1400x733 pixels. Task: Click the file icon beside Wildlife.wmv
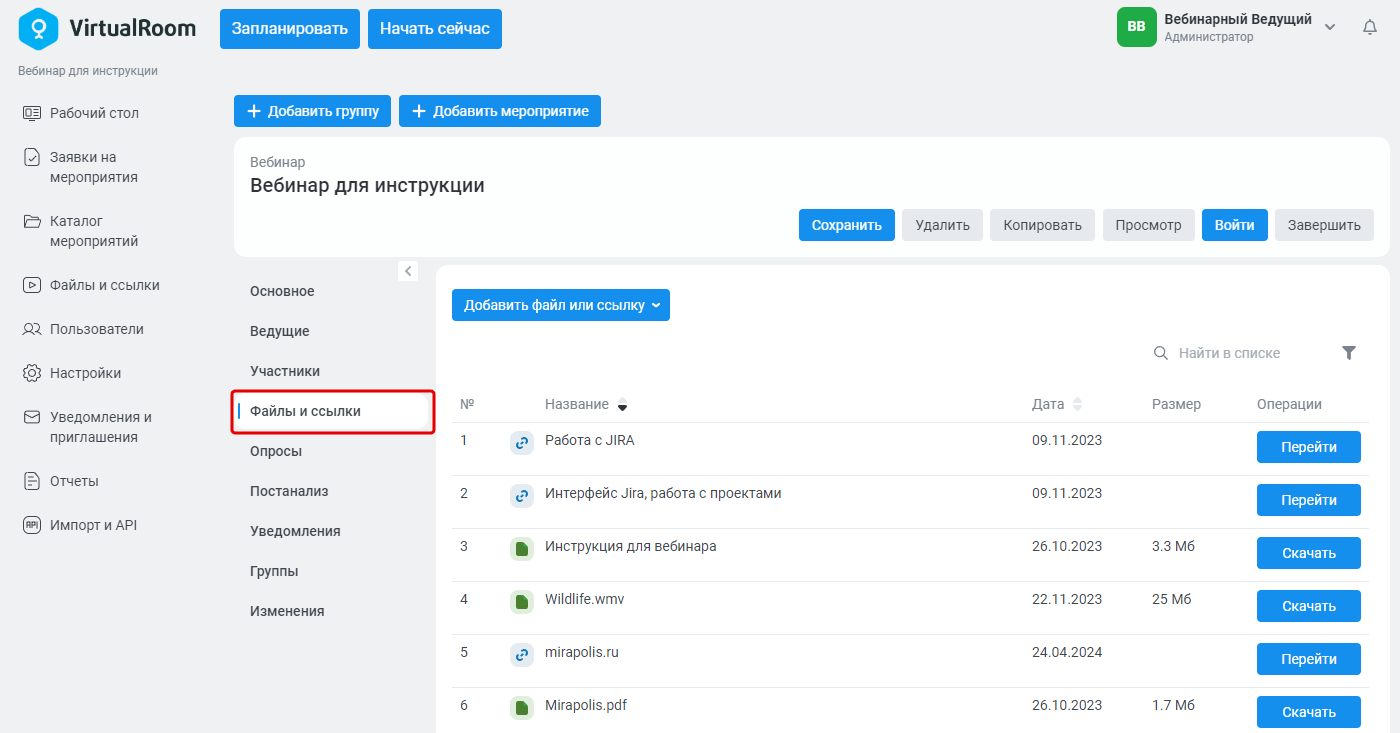coord(521,602)
